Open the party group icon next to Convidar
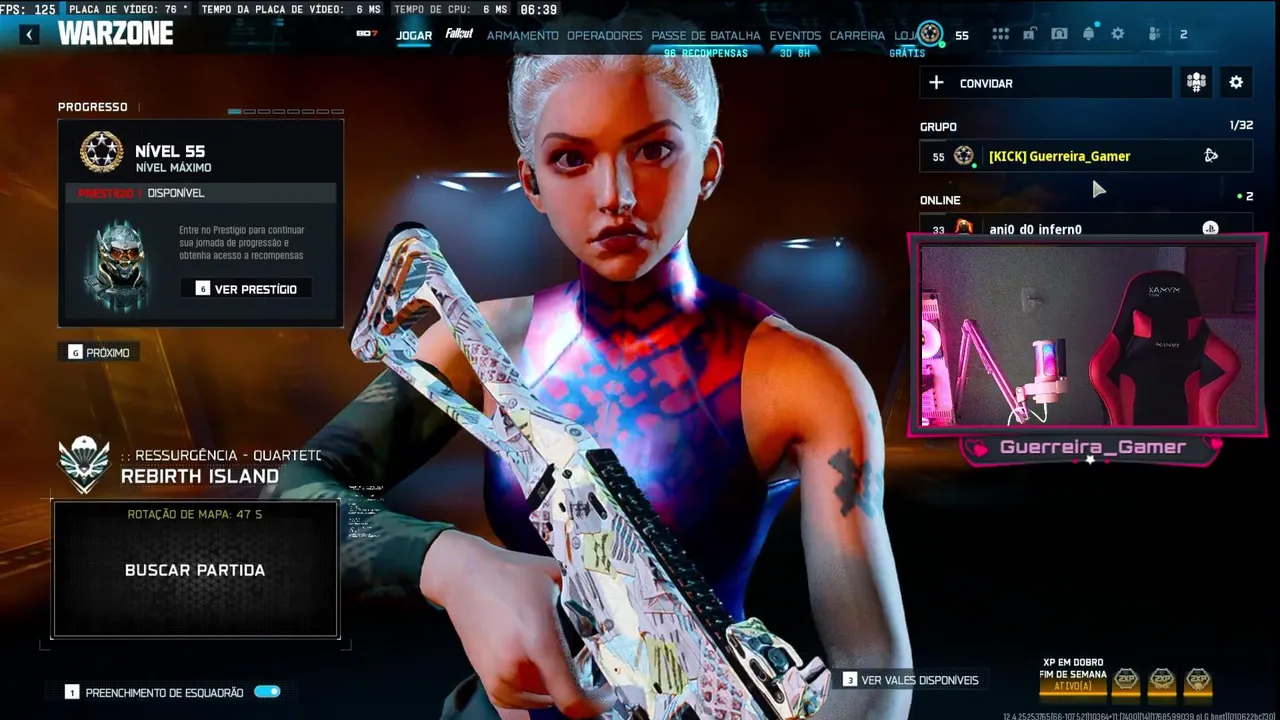 (1196, 83)
